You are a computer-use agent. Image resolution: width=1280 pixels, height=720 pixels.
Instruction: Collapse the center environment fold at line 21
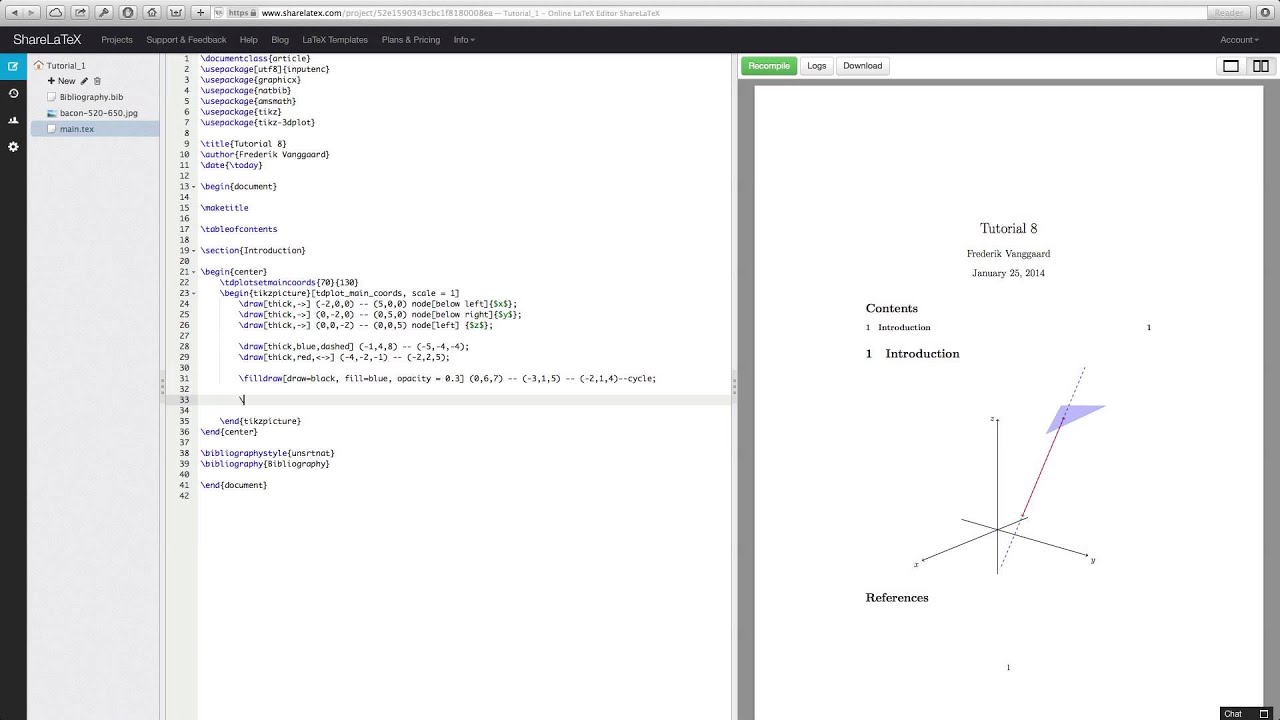pyautogui.click(x=194, y=272)
